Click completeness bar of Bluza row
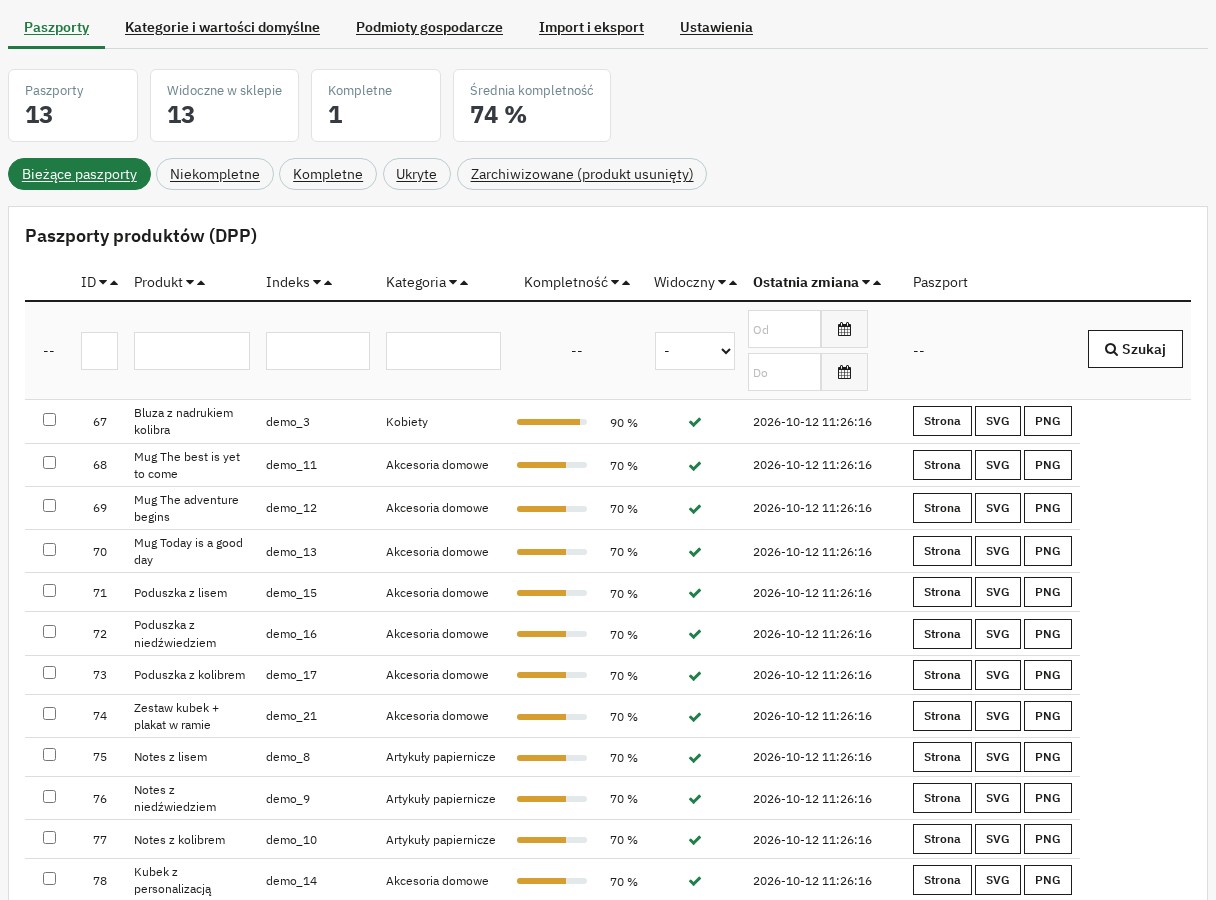Image resolution: width=1216 pixels, height=900 pixels. click(552, 422)
